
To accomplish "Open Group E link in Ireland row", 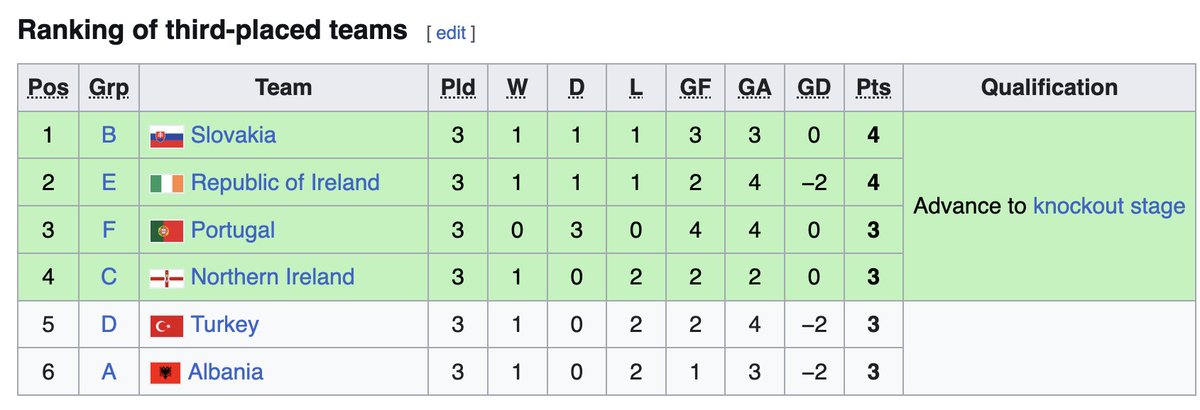I will point(110,183).
